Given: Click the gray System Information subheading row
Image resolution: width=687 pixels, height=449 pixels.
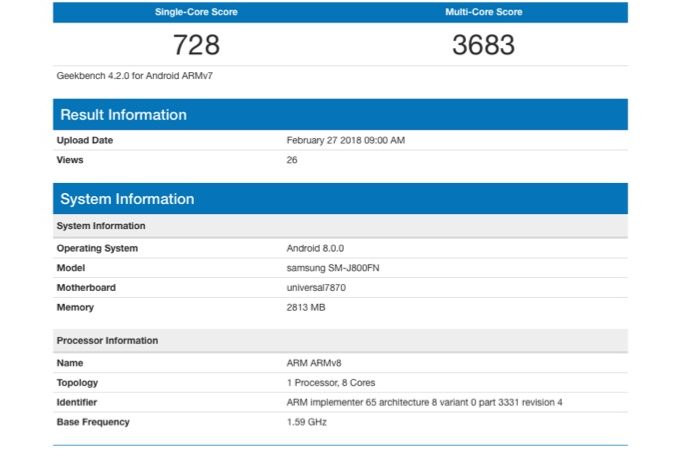Looking at the screenshot, I should pyautogui.click(x=340, y=226).
